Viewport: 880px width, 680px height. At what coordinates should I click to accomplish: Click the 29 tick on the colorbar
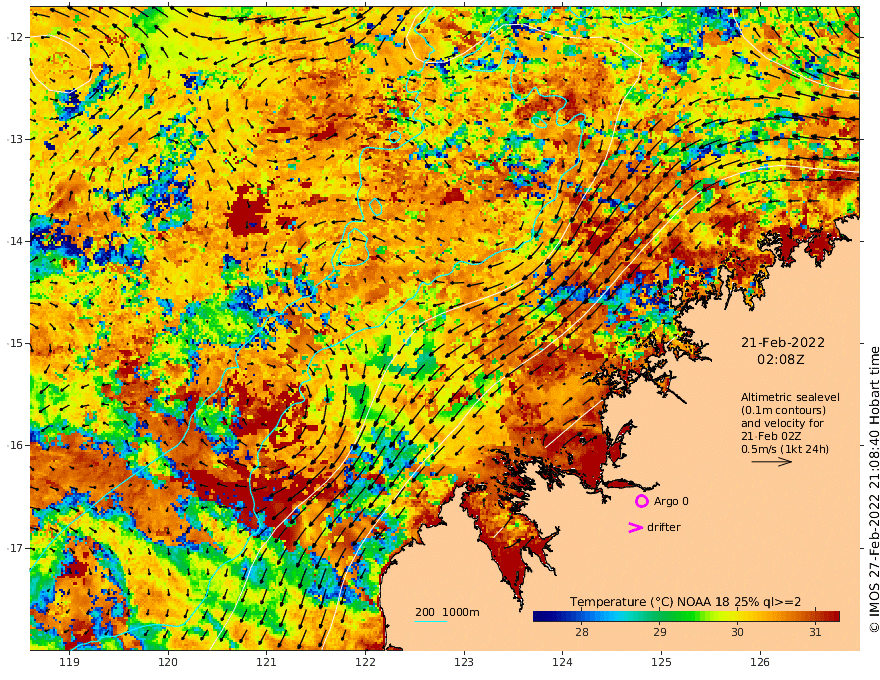tap(659, 632)
